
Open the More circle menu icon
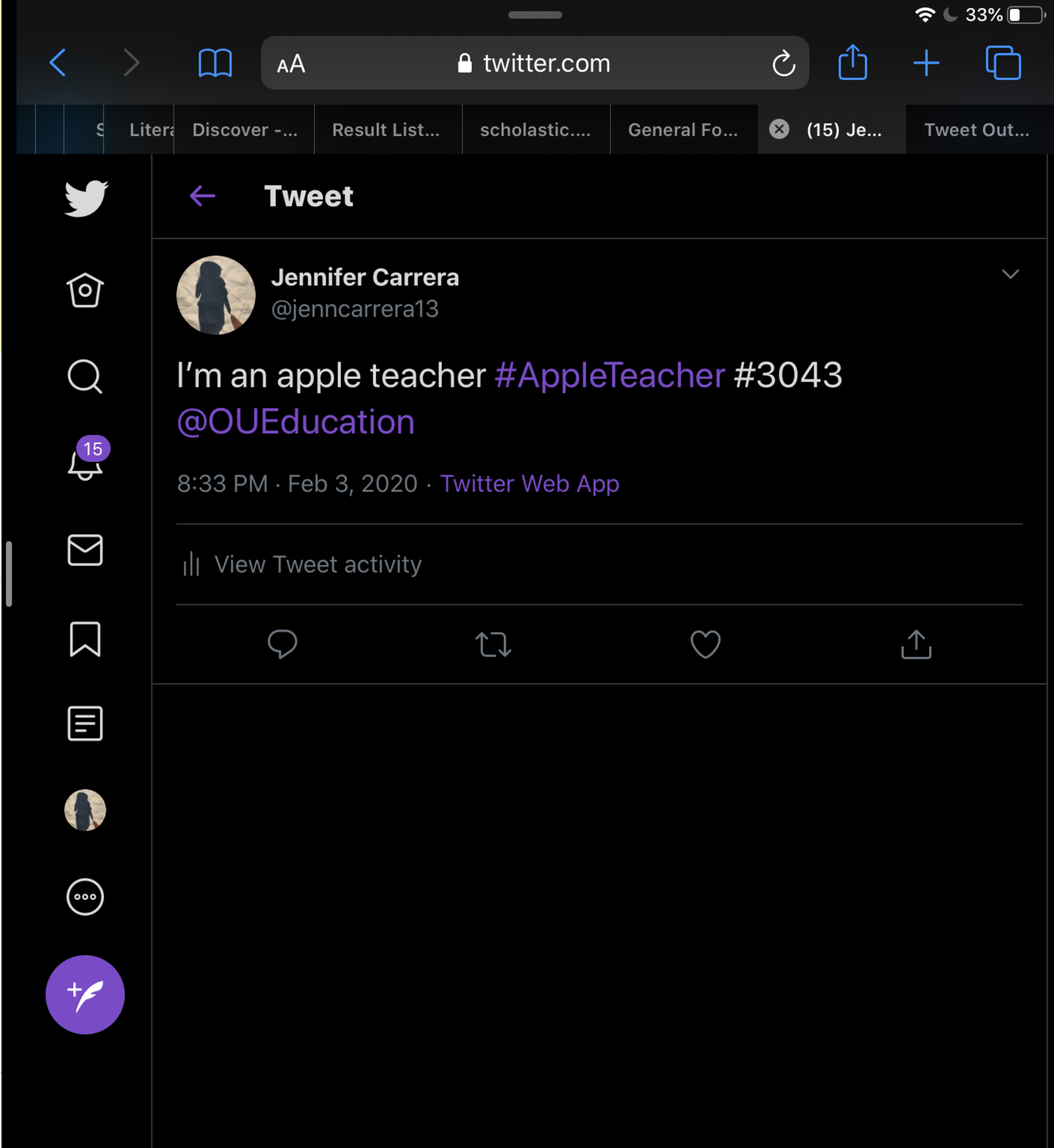point(85,896)
